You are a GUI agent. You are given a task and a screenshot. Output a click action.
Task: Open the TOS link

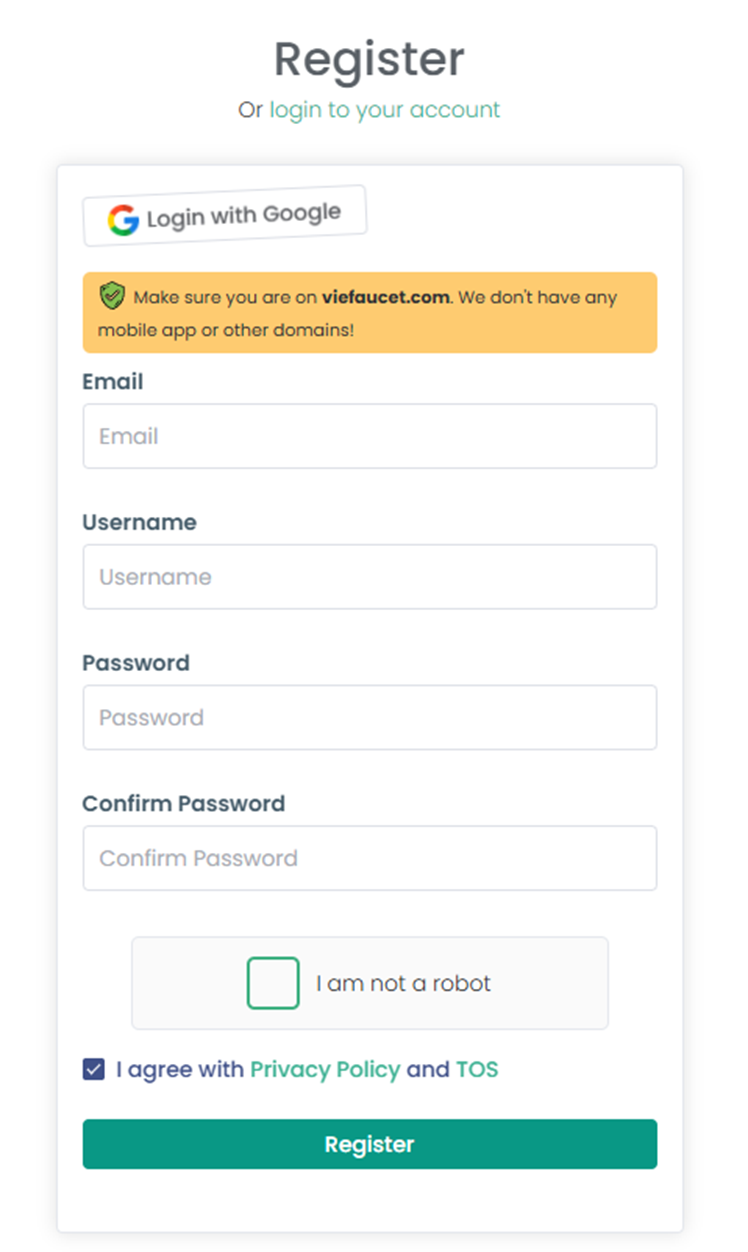(x=477, y=1069)
